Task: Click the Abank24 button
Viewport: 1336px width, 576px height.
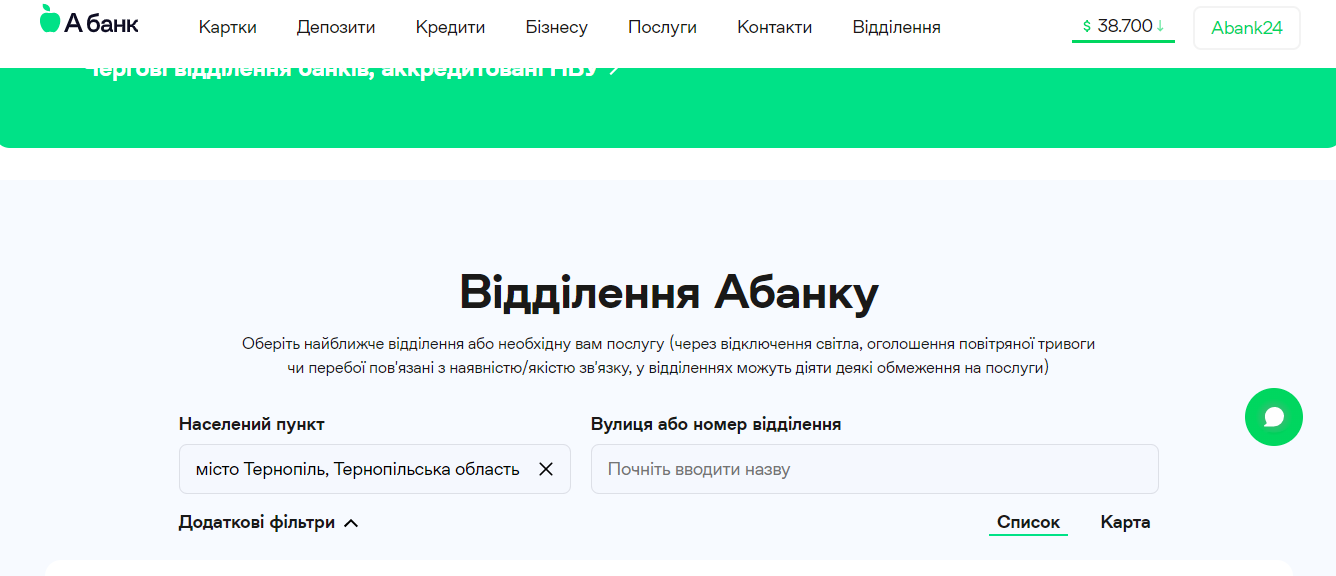Action: pos(1247,27)
